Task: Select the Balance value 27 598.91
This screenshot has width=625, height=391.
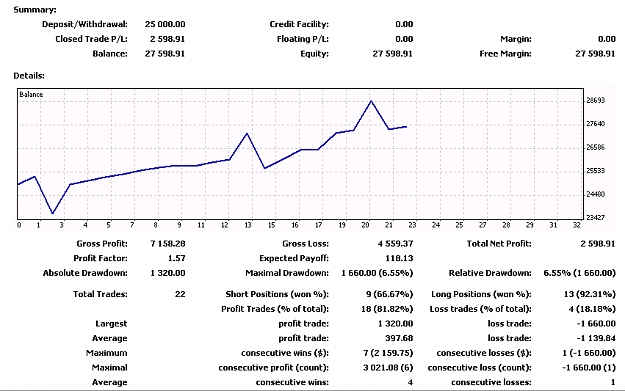Action: (165, 54)
